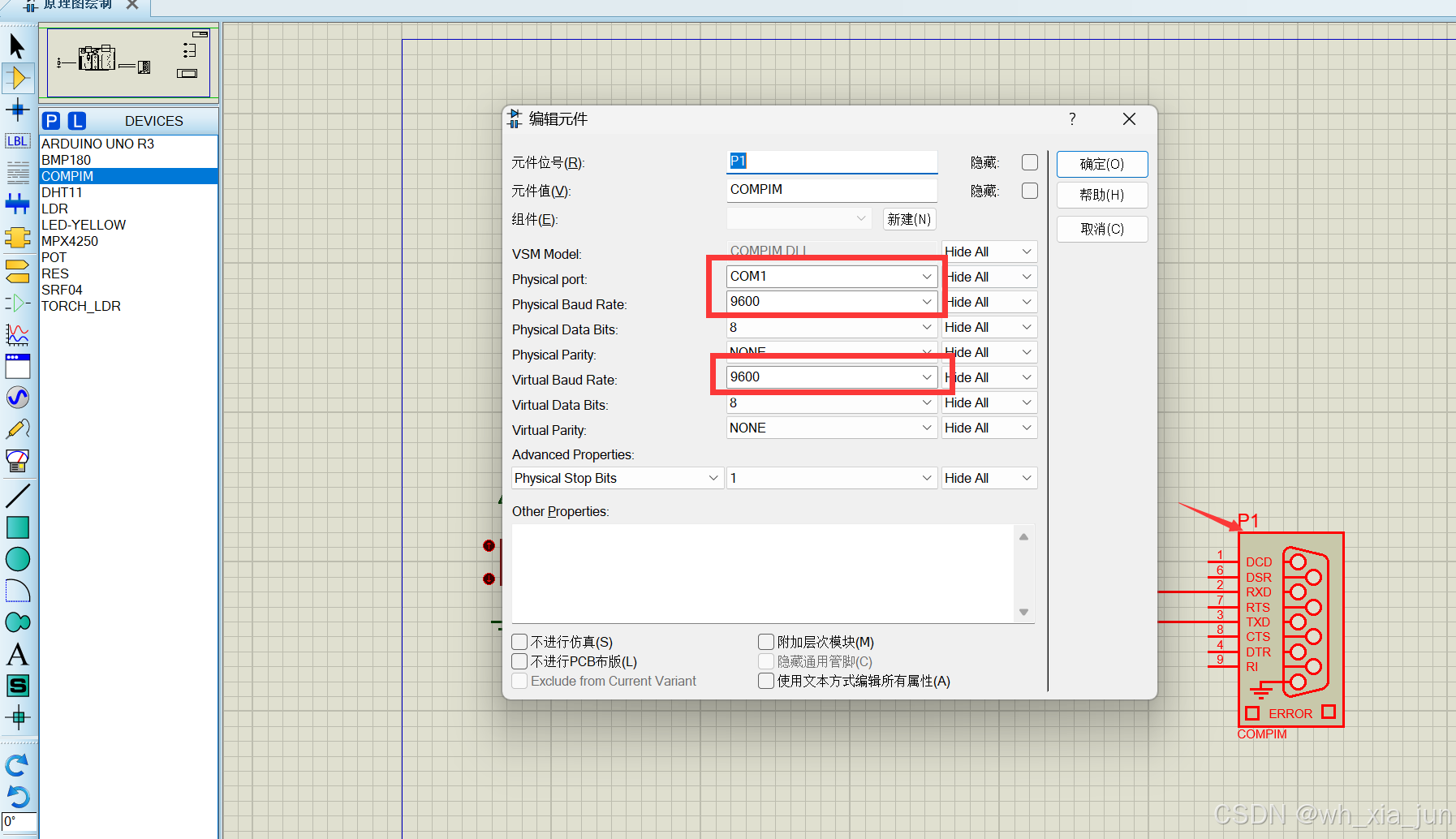Open Hide All dropdown for Virtual Parity
This screenshot has width=1456, height=839.
click(x=989, y=428)
